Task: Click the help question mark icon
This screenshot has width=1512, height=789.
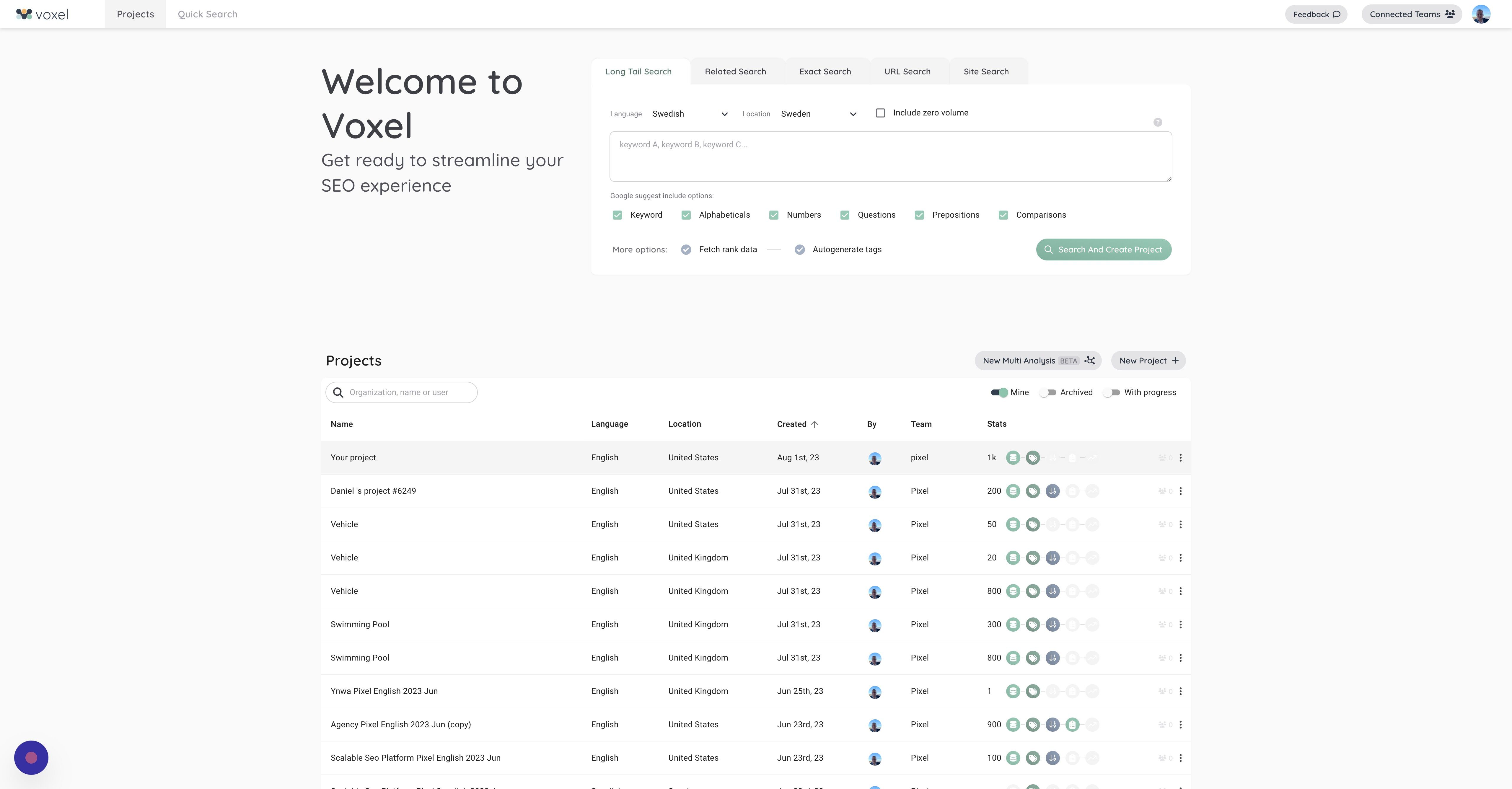Action: (1158, 122)
